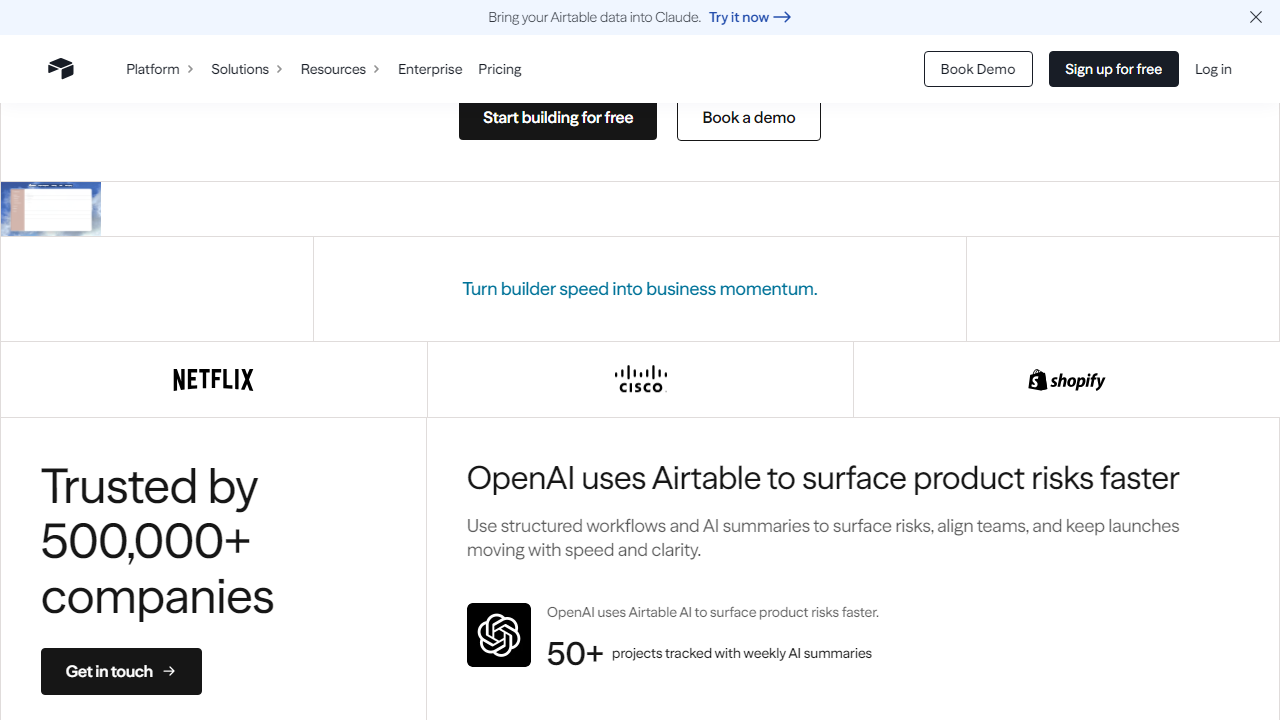Go to Pricing
The image size is (1280, 720).
click(x=500, y=69)
